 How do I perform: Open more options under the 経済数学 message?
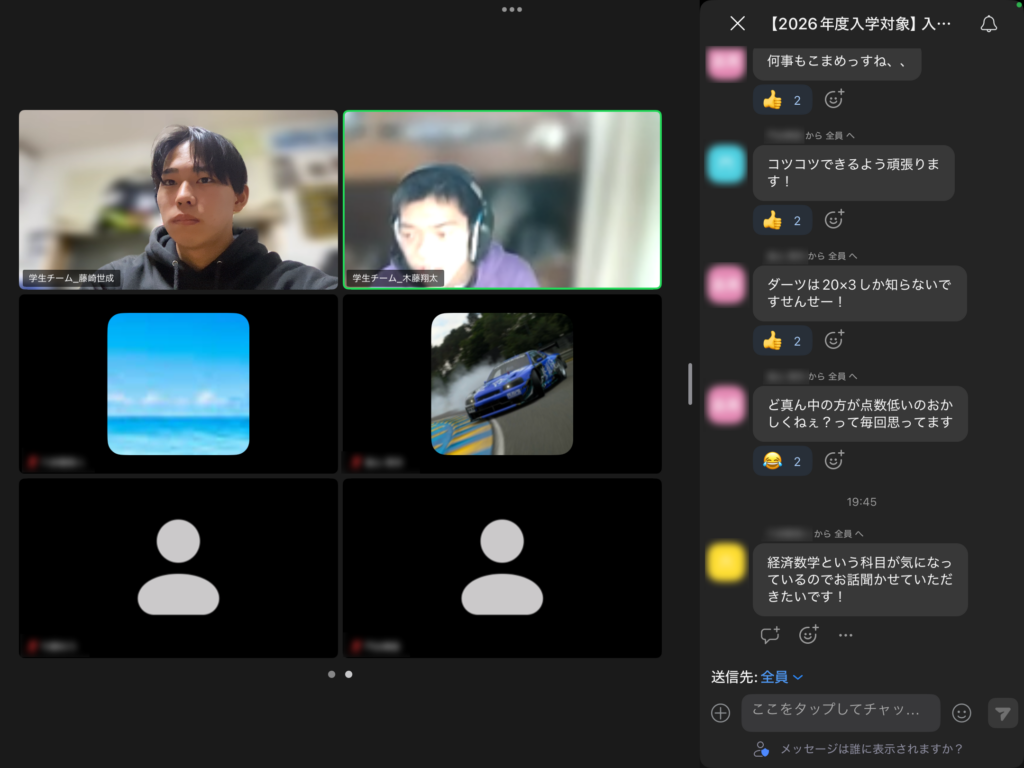tap(846, 635)
